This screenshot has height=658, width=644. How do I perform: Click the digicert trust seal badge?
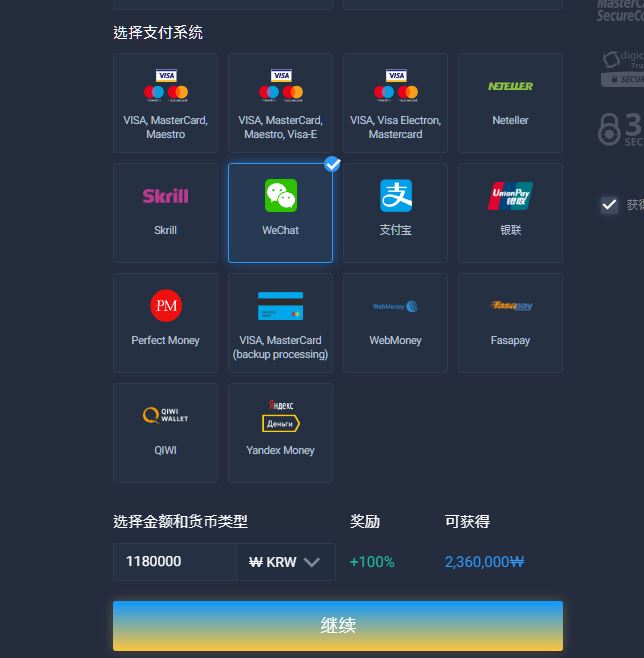coord(623,69)
